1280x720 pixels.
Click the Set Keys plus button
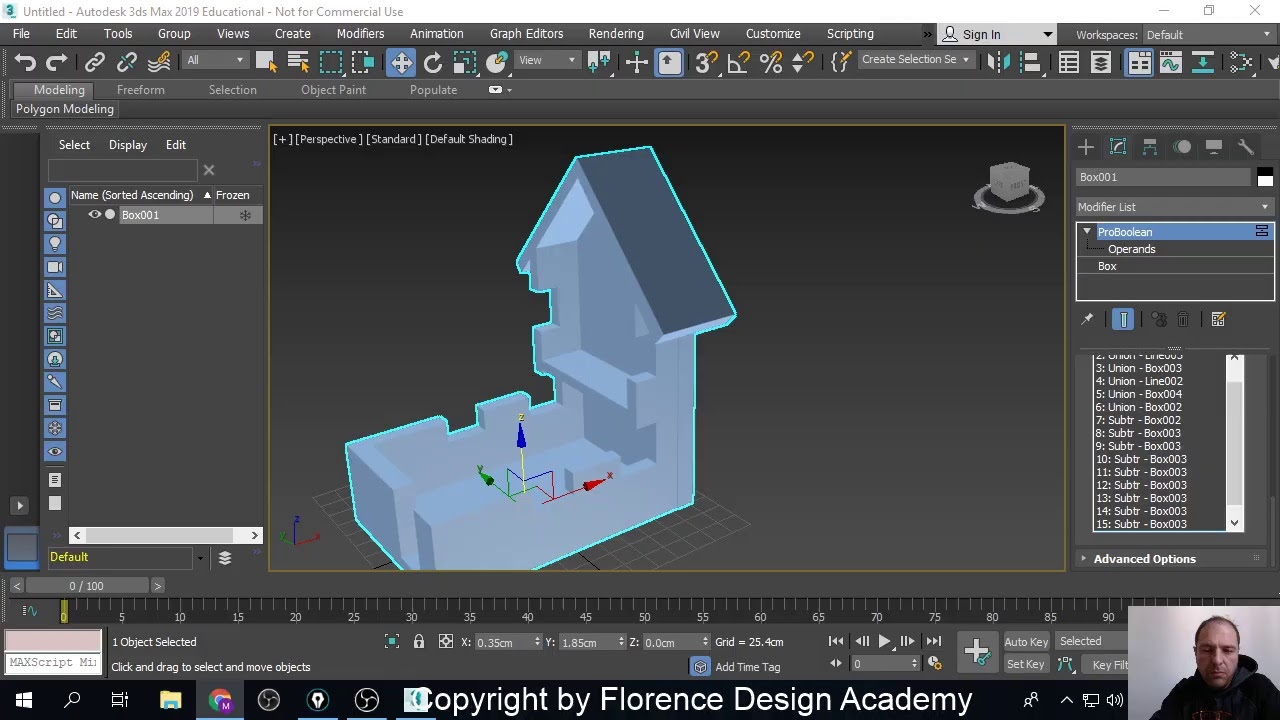point(977,652)
